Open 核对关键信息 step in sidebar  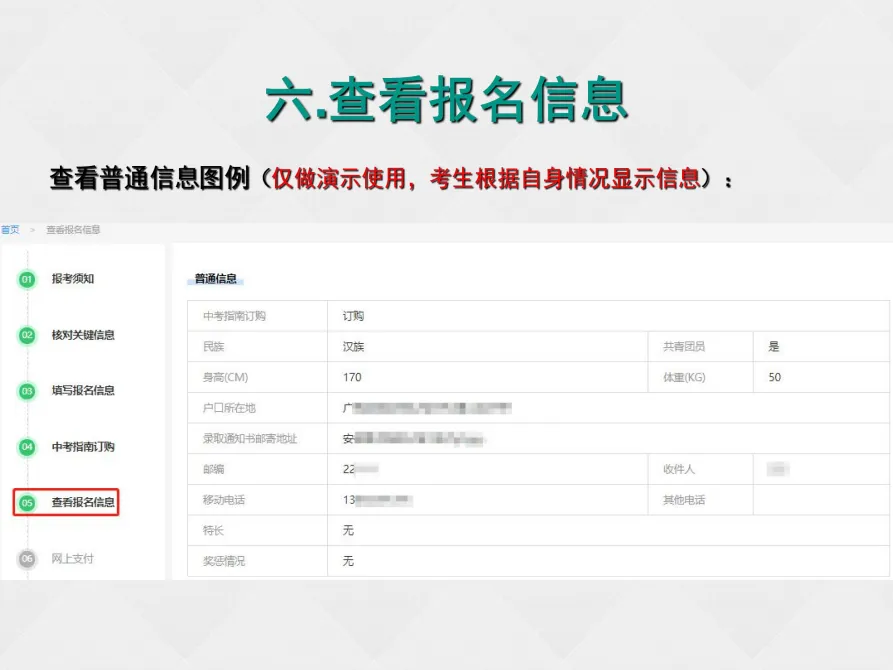83,334
